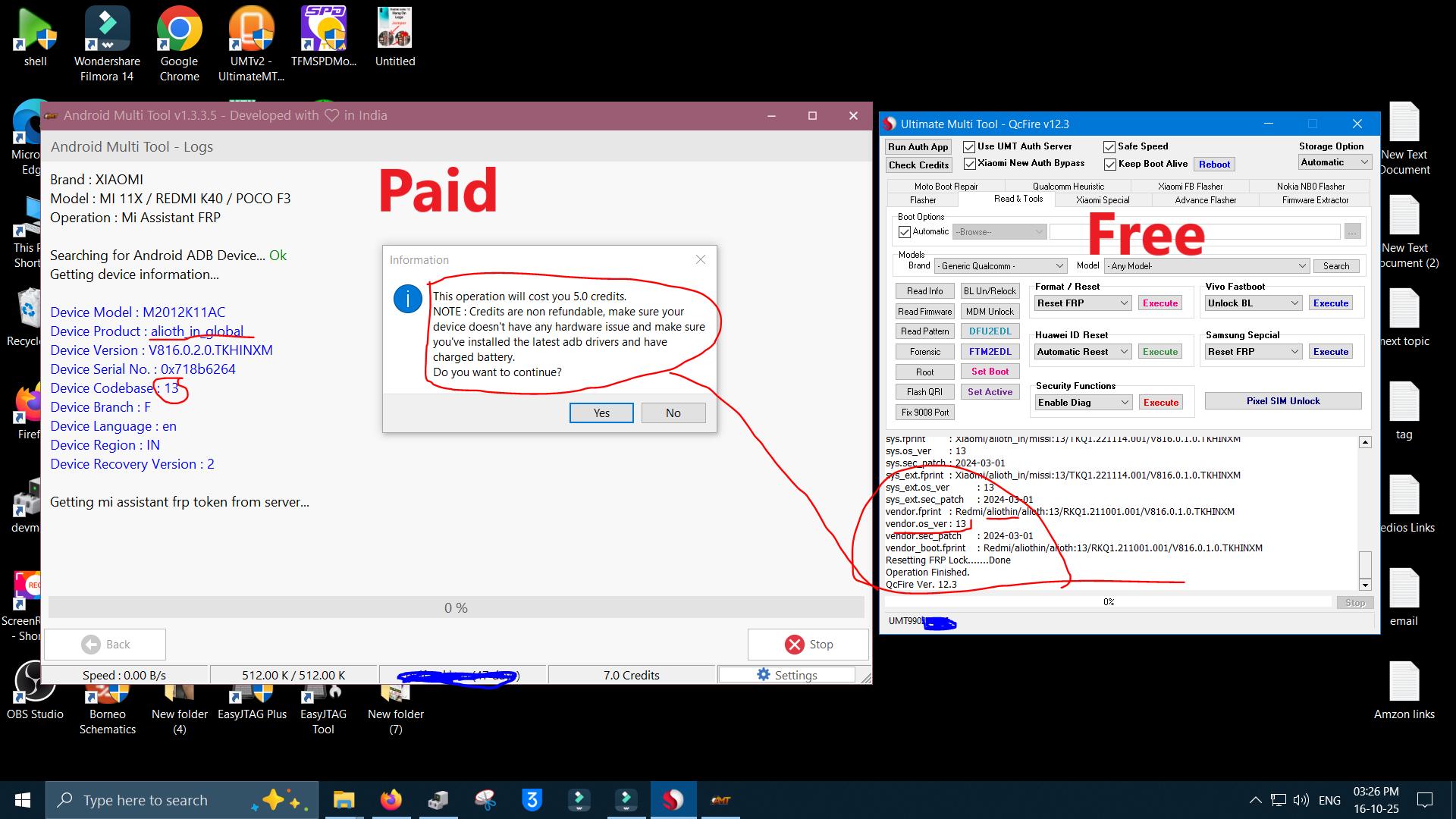Confirm the credit prompt with Yes
1456x819 pixels.
[x=601, y=413]
